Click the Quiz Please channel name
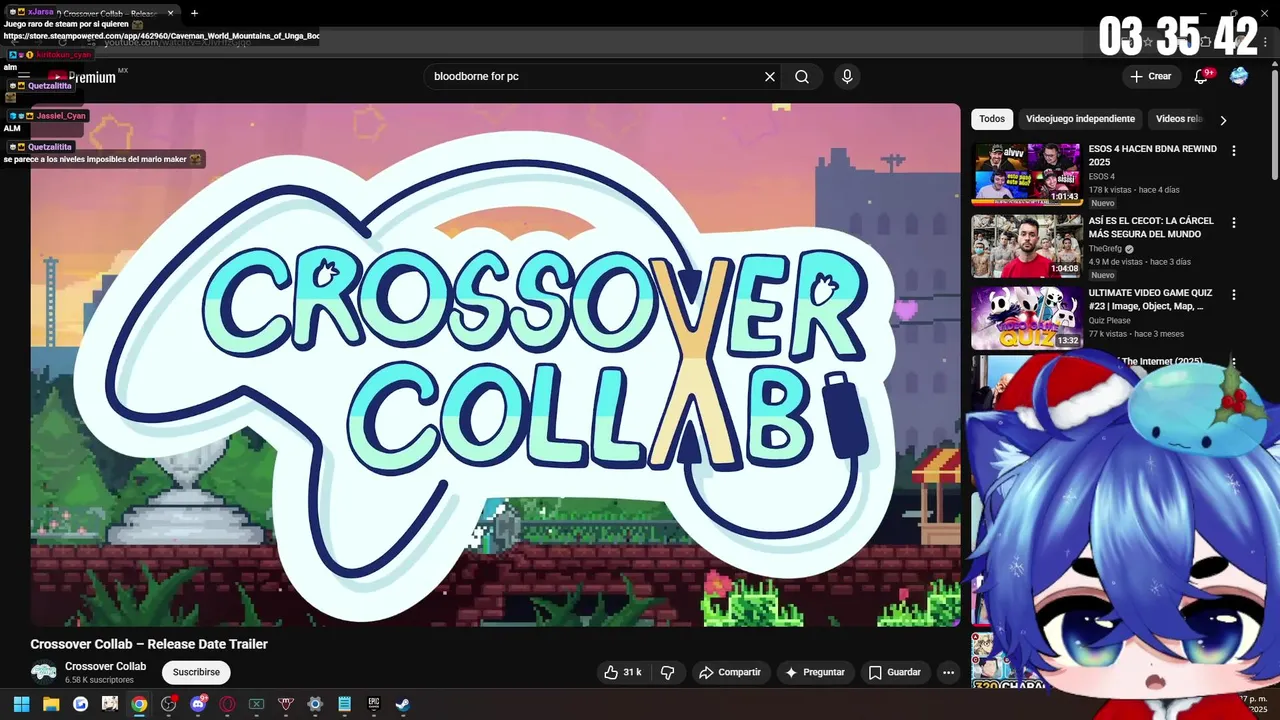1280x720 pixels. point(1111,321)
